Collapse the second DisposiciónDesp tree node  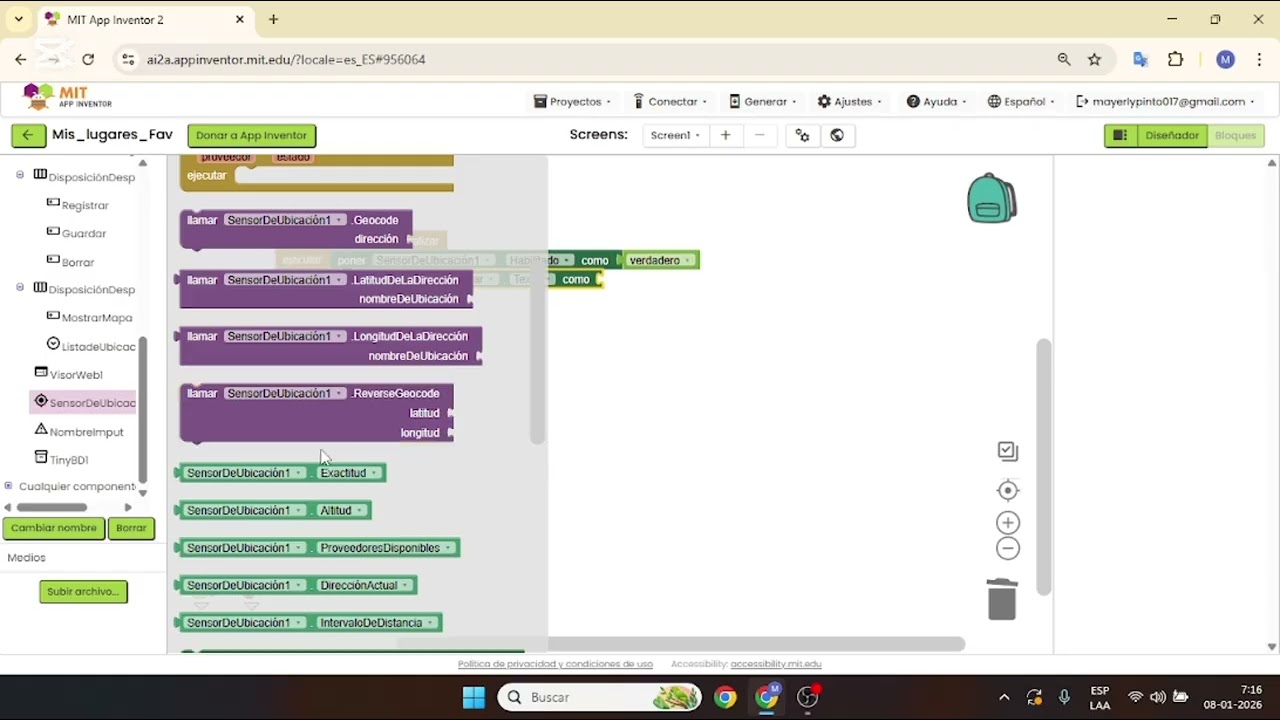pyautogui.click(x=19, y=288)
